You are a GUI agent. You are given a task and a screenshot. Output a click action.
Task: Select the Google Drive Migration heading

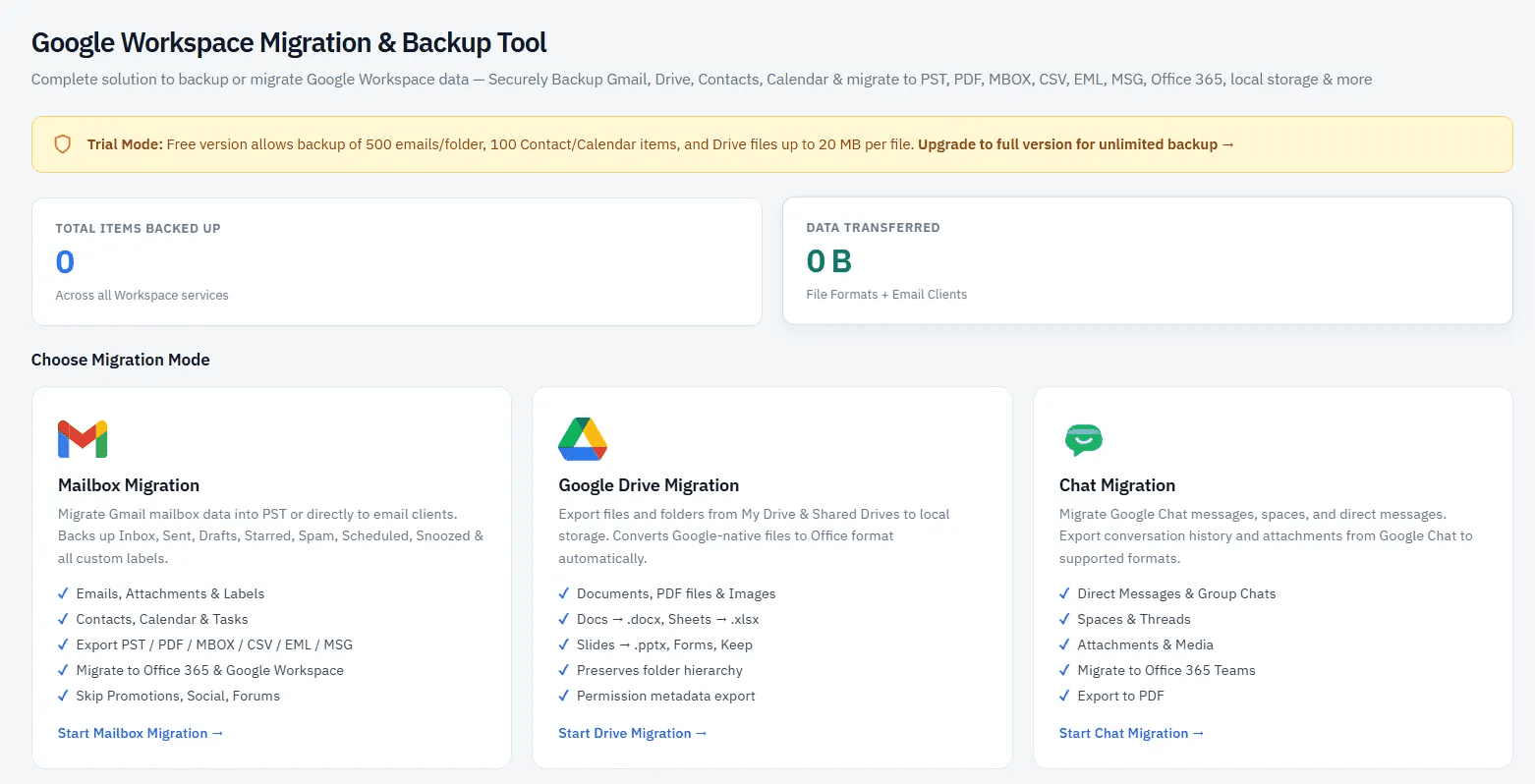point(649,485)
